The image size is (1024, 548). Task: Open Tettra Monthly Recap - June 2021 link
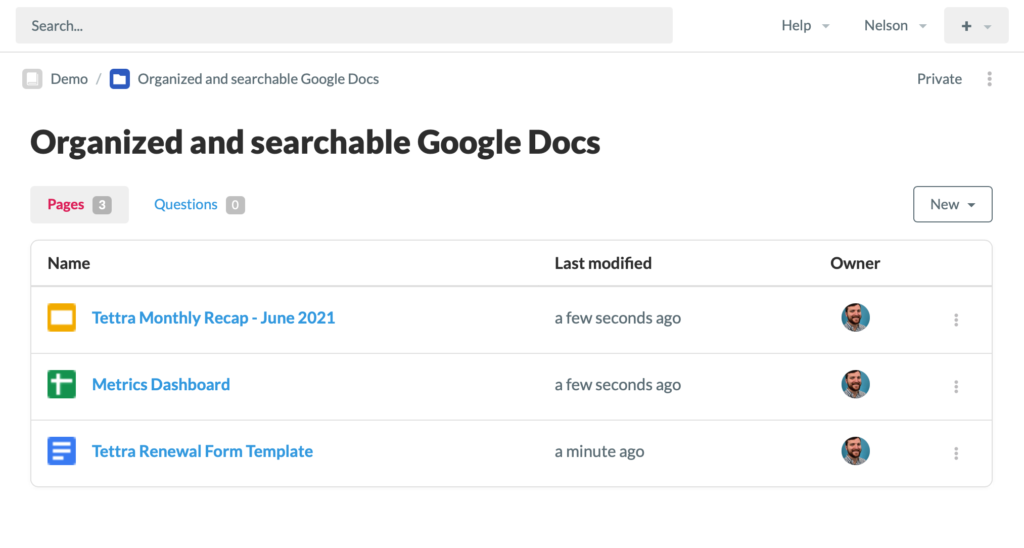point(213,318)
